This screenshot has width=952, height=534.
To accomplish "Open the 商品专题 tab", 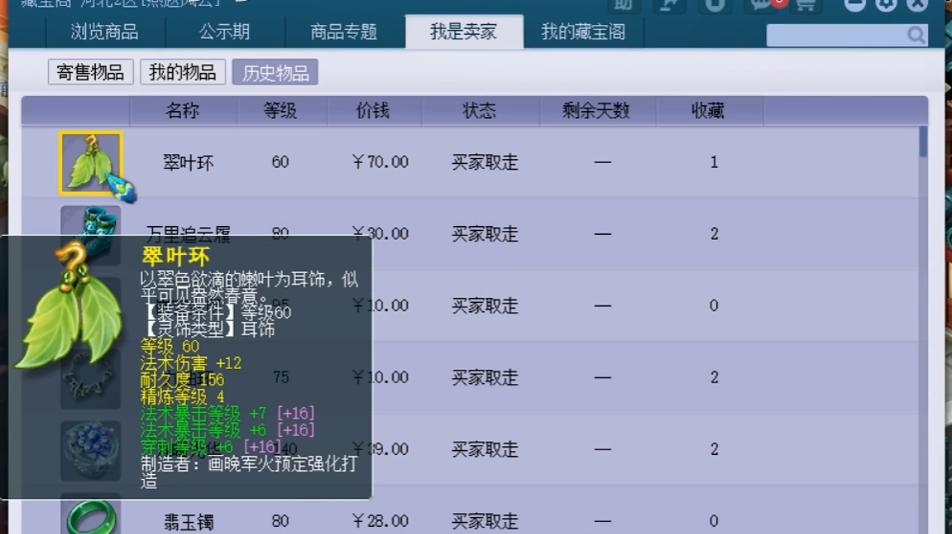I will click(x=344, y=32).
